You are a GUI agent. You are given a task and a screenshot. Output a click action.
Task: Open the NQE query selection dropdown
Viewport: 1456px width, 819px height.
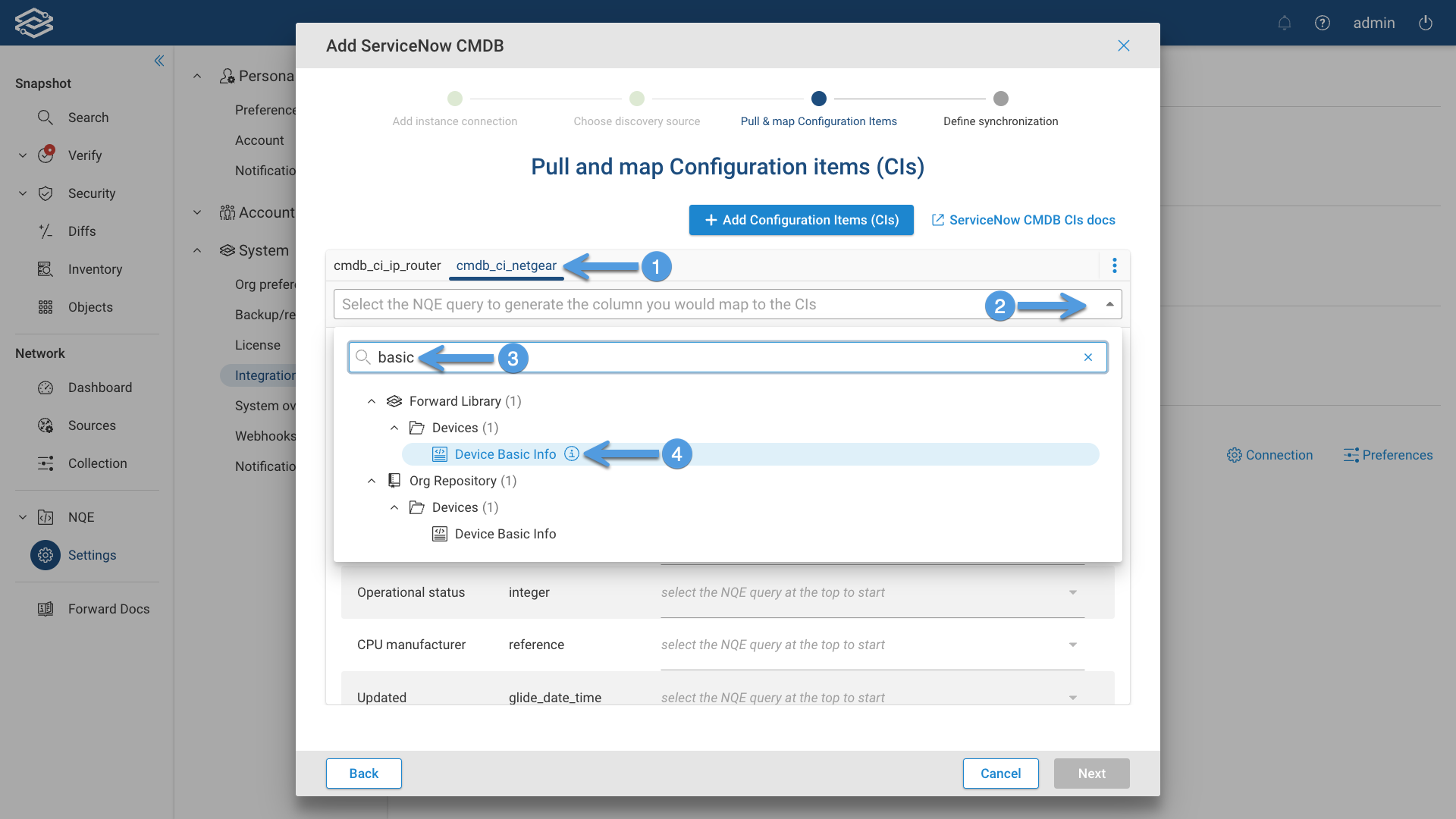[1109, 303]
